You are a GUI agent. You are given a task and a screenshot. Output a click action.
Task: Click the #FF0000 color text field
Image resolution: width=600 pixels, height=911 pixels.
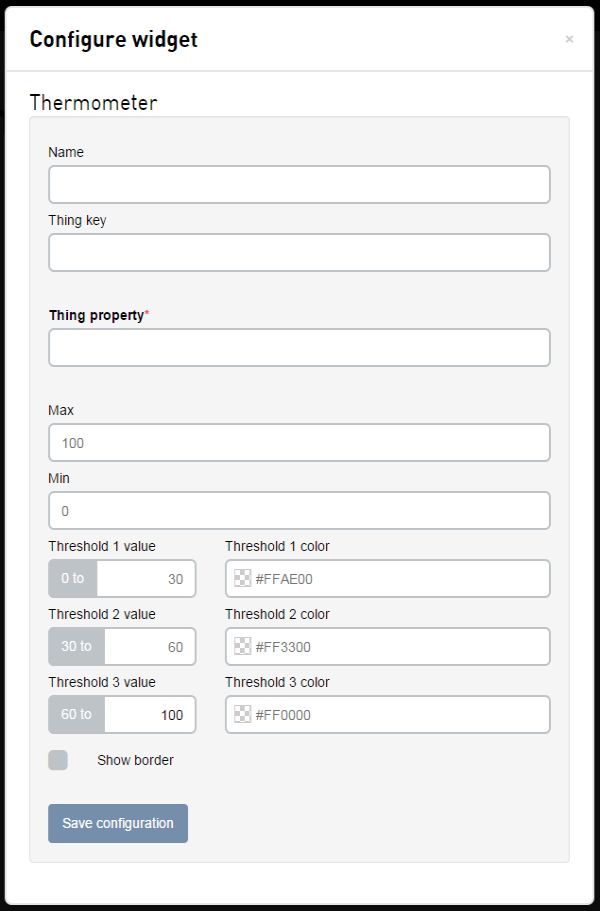400,715
